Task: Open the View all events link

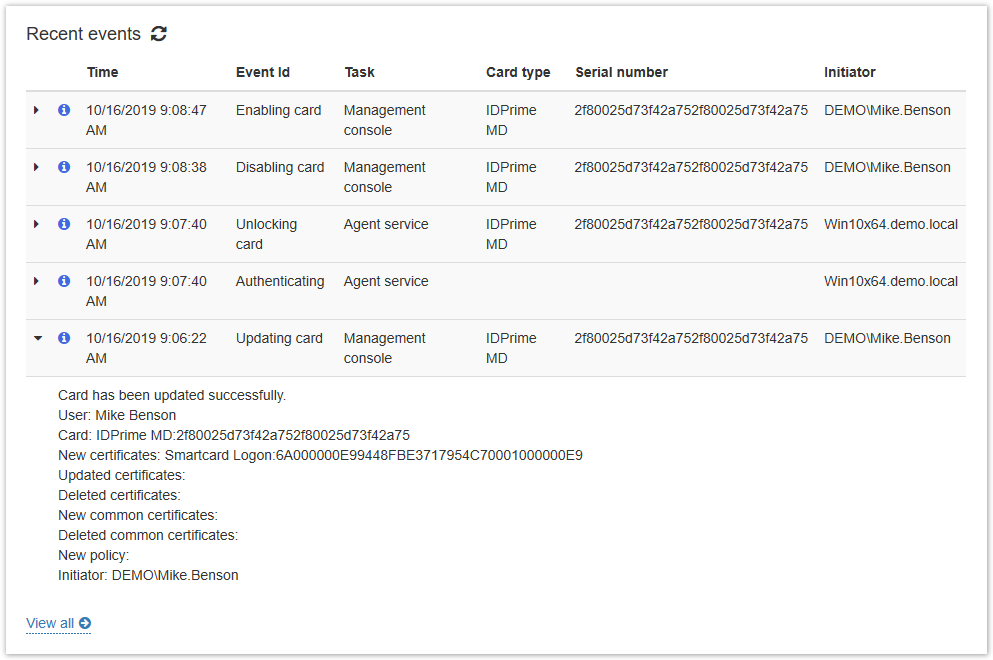Action: [50, 623]
